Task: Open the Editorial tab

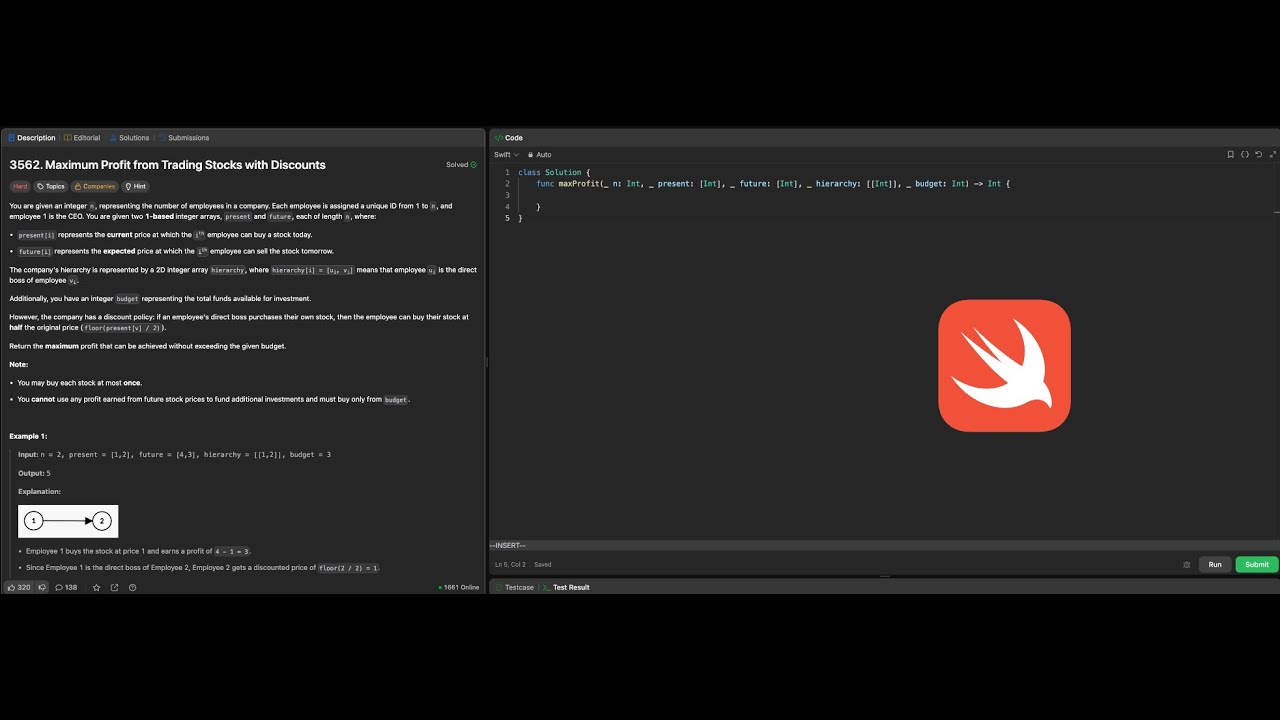Action: click(x=82, y=138)
